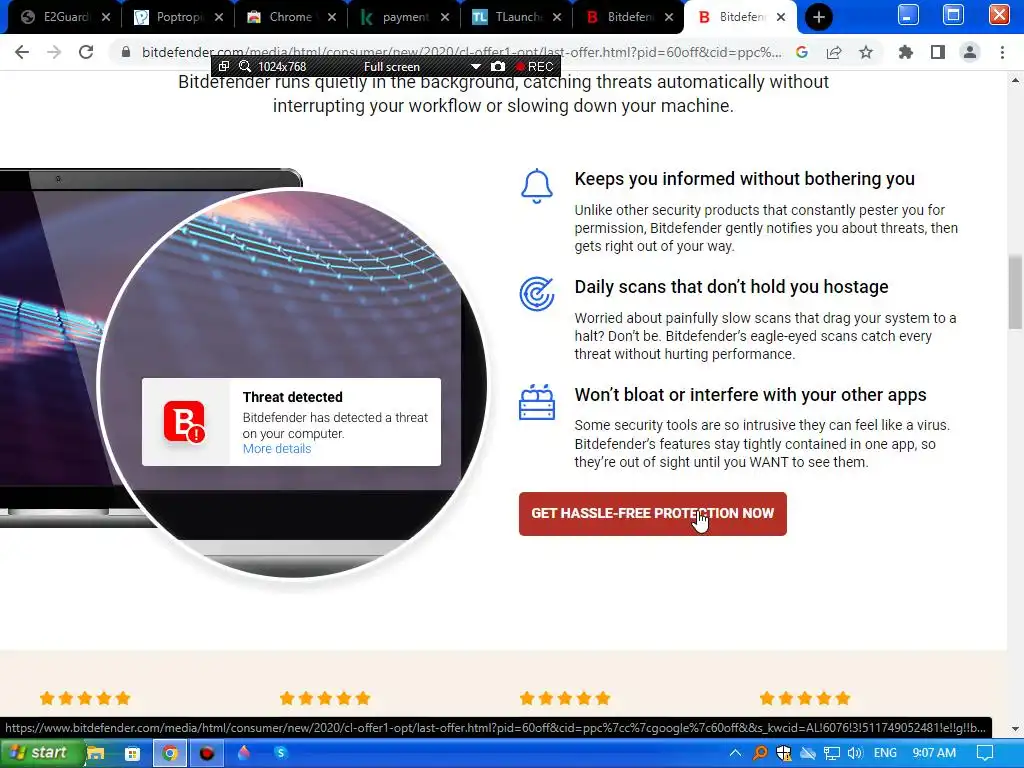Open Microsoft Store taskbar icon

point(133,754)
